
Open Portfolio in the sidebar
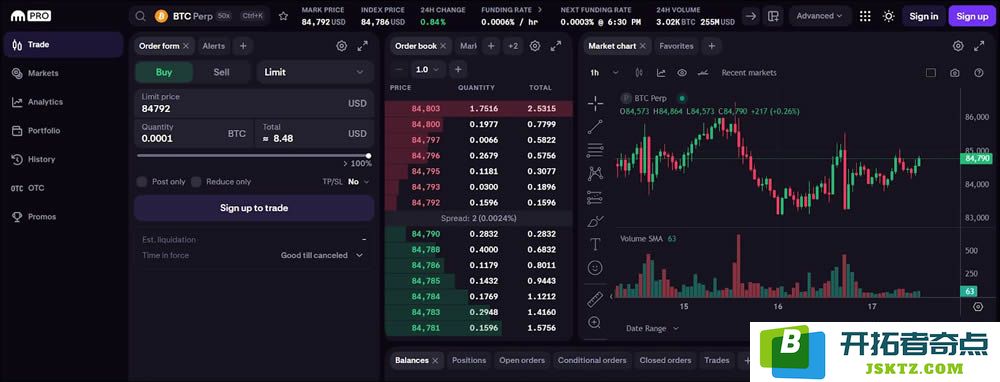(x=44, y=131)
